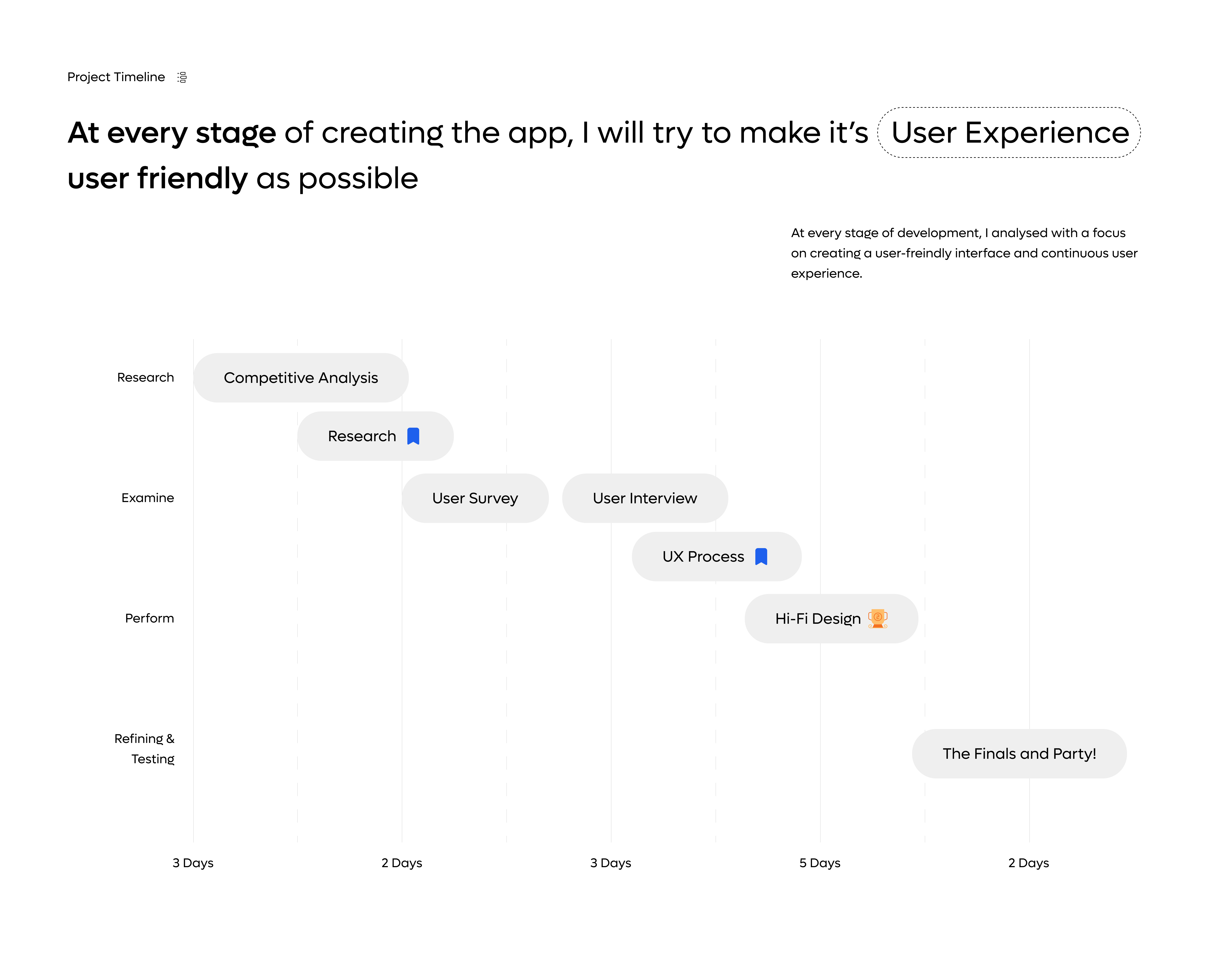Screen dimensions: 1217x980
Task: Click the Perform phase label
Action: [150, 618]
